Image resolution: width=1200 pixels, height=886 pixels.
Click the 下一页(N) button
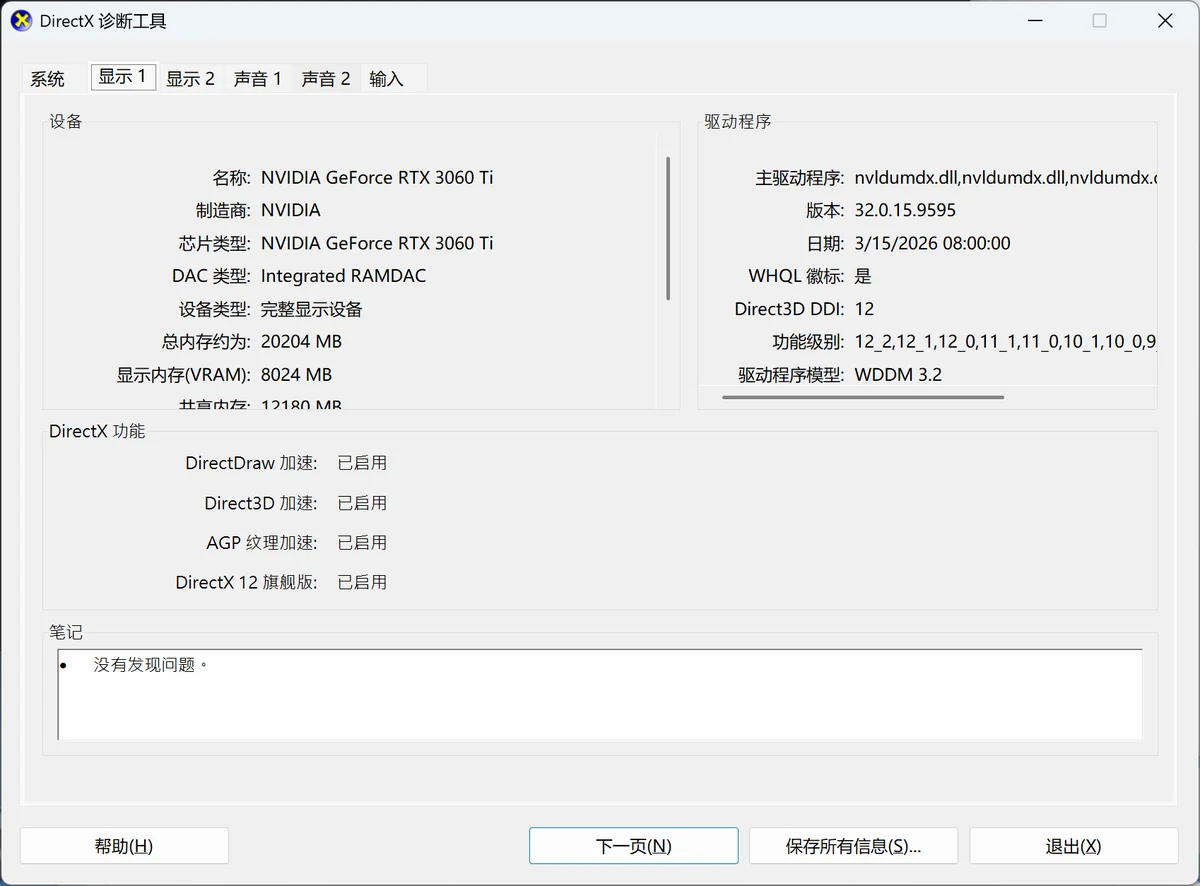coord(634,846)
